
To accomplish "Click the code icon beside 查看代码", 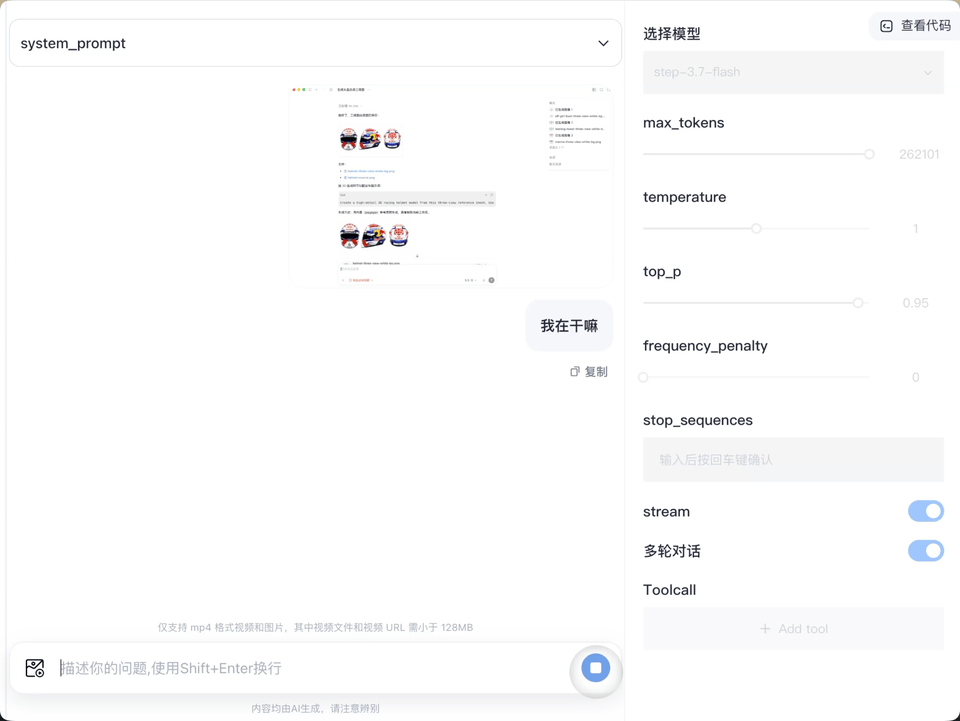I will pos(886,26).
